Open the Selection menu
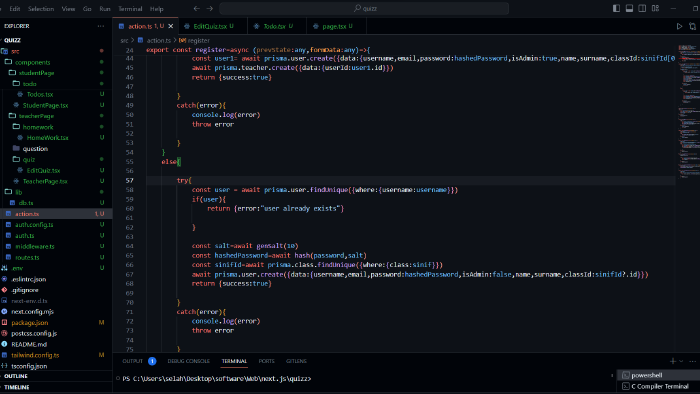700x394 pixels. 41,8
